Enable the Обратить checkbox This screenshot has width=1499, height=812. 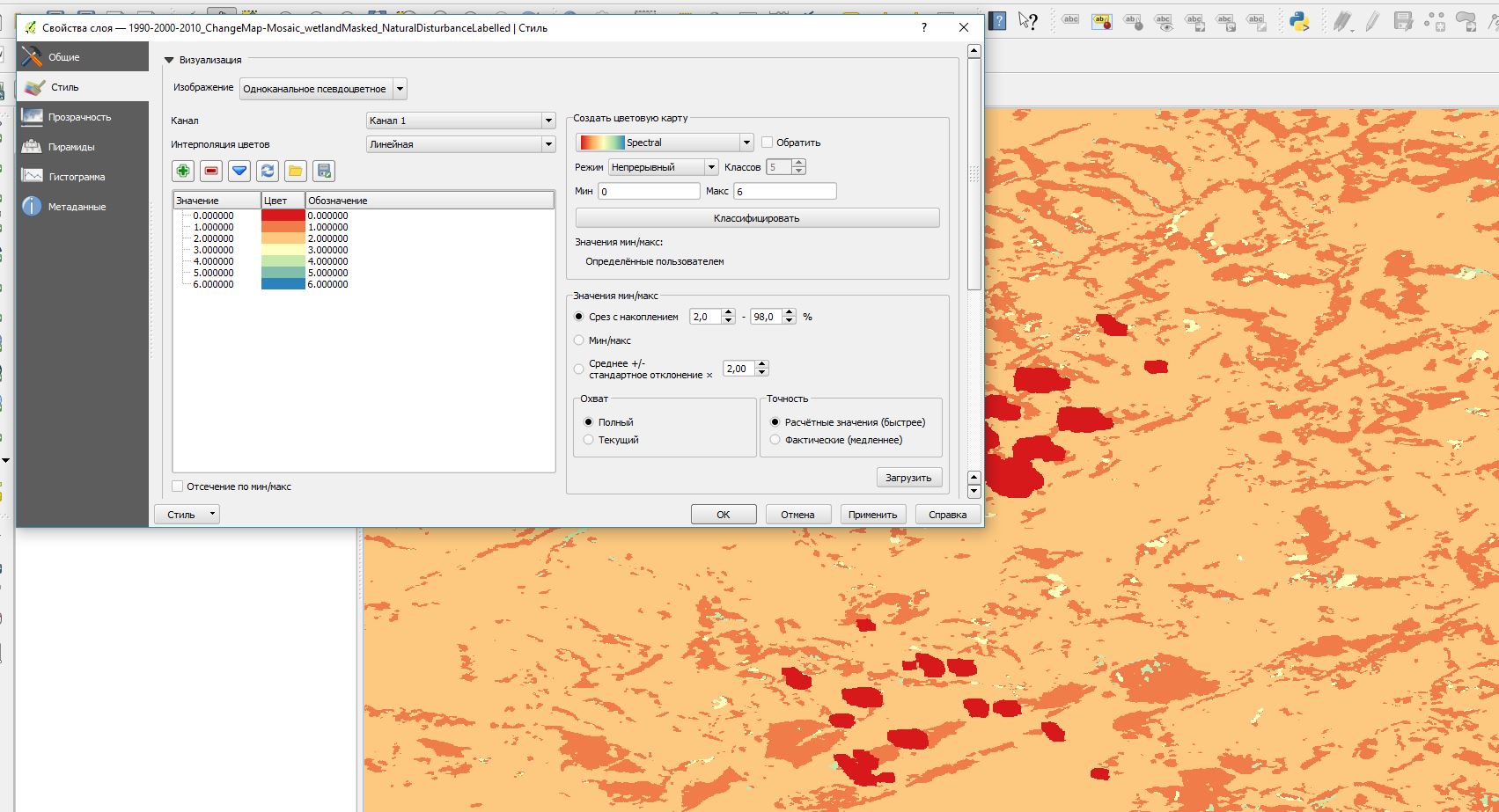tap(768, 143)
